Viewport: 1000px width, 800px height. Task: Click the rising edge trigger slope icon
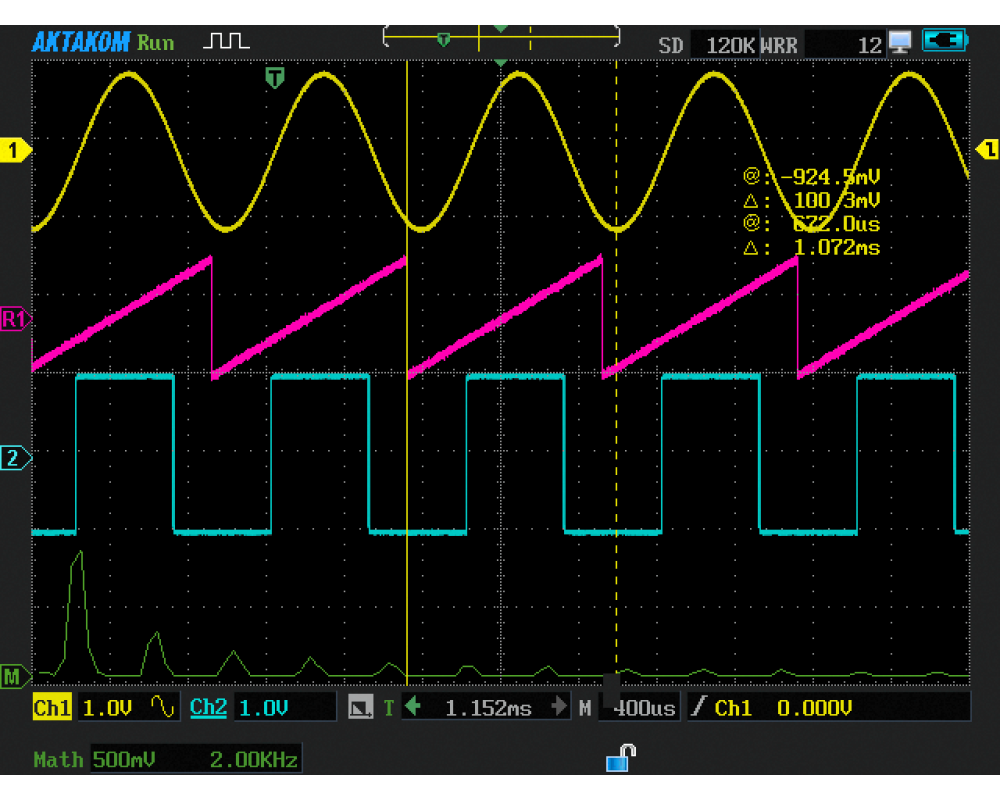pos(698,708)
